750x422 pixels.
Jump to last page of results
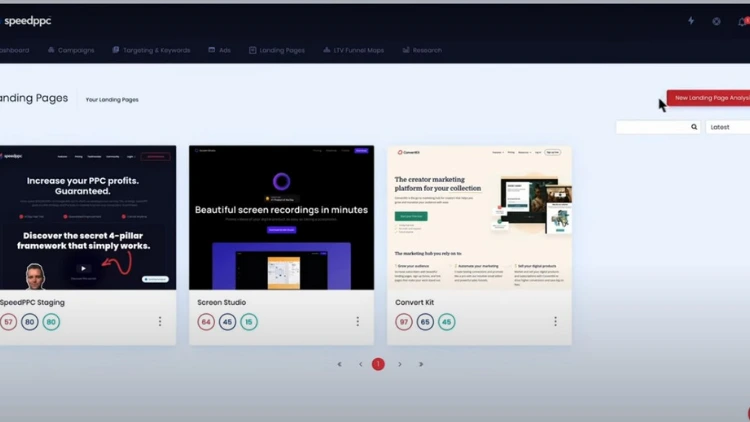click(x=421, y=364)
